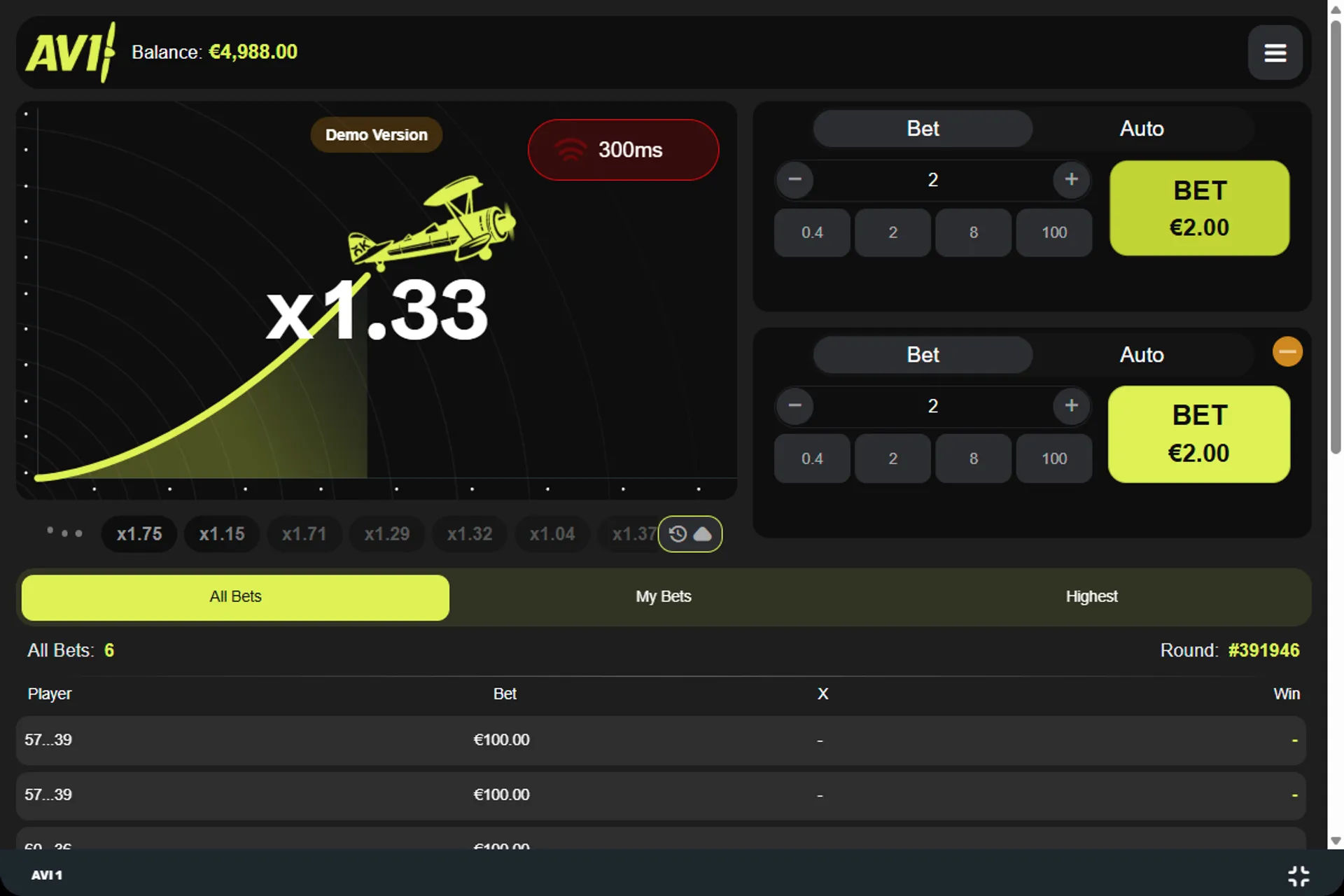
Task: Switch to Auto tab in second panel
Action: point(1142,355)
